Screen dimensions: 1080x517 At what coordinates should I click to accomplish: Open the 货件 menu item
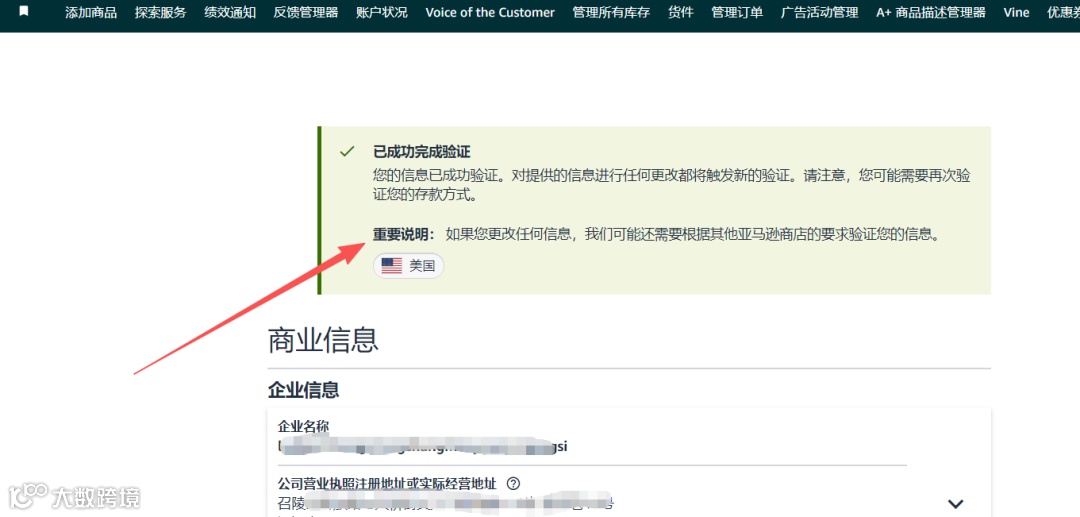point(681,12)
